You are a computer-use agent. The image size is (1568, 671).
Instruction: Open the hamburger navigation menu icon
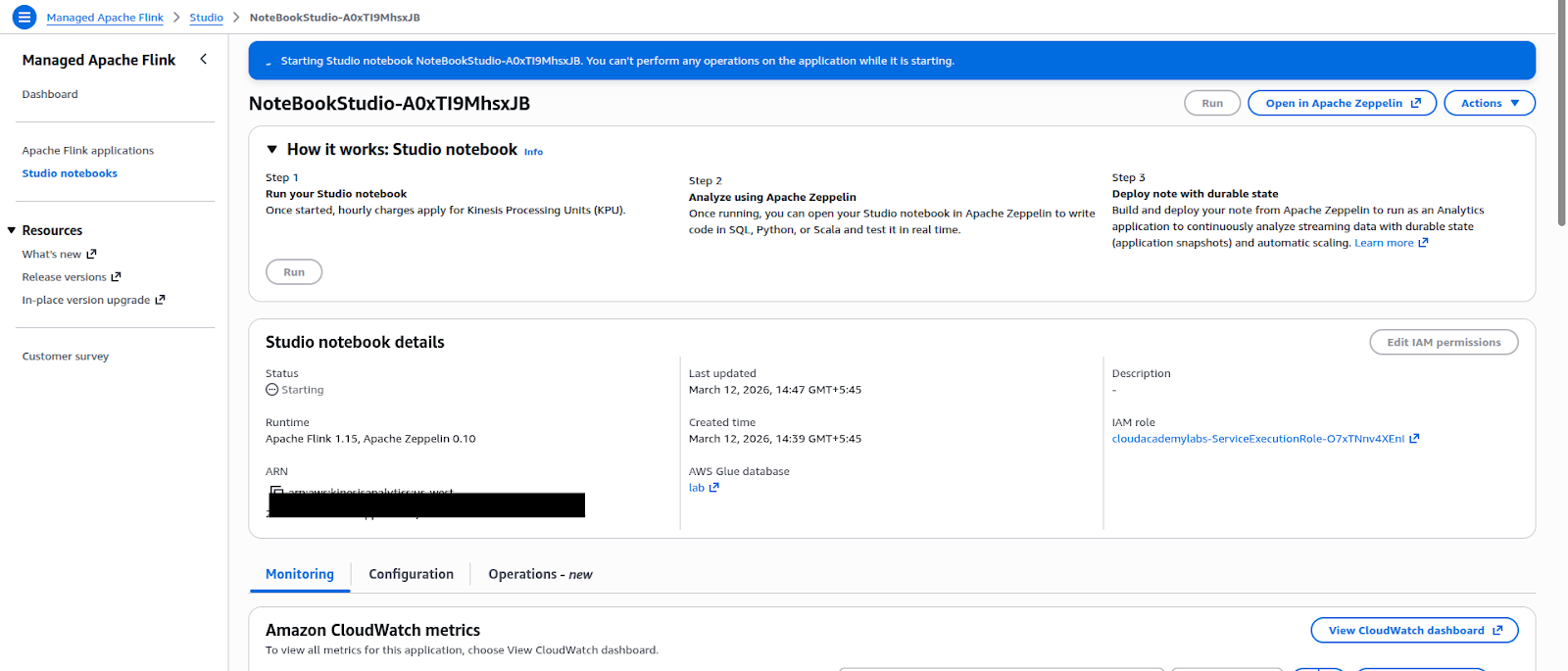coord(24,18)
